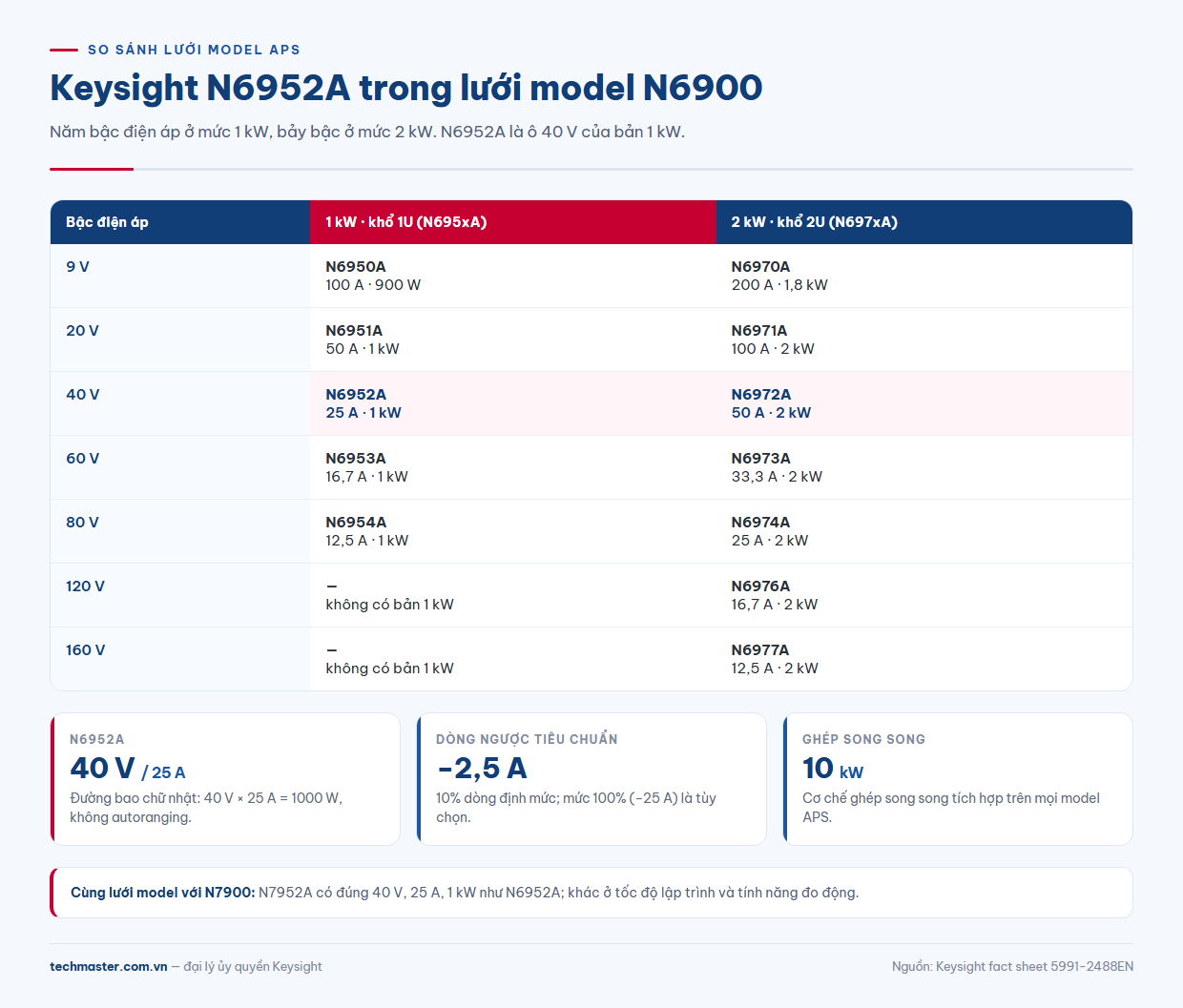Select the highlighted N6952A model cell
The width and height of the screenshot is (1183, 1008).
point(513,403)
